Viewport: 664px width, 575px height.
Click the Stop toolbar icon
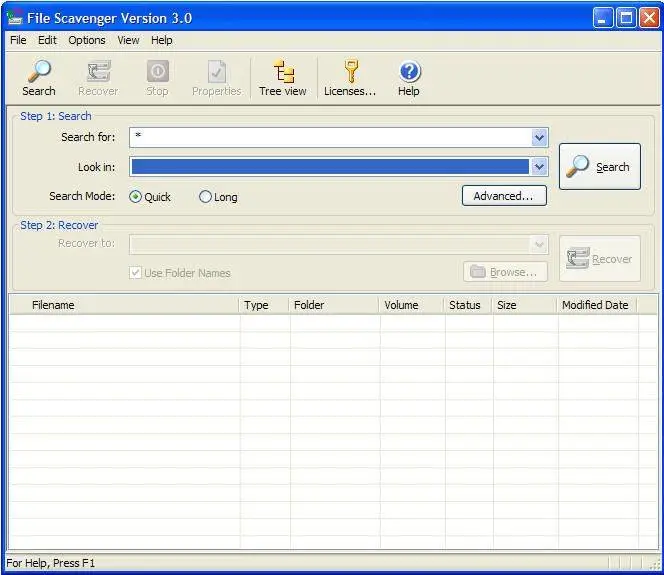[158, 71]
